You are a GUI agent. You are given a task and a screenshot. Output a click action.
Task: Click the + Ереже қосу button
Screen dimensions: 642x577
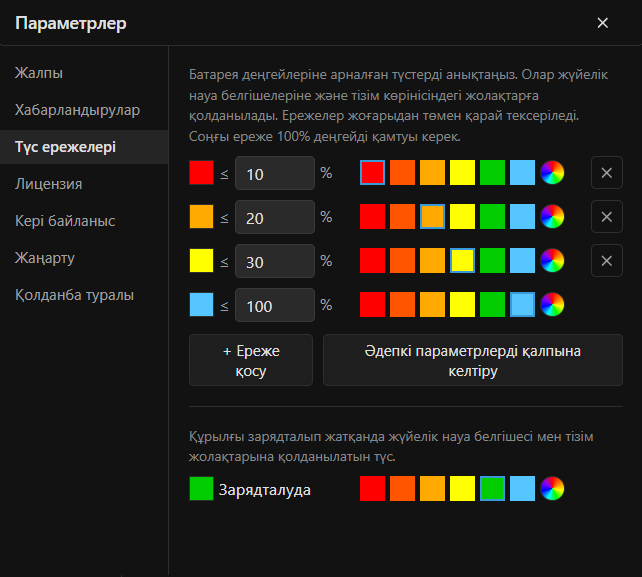tap(251, 360)
